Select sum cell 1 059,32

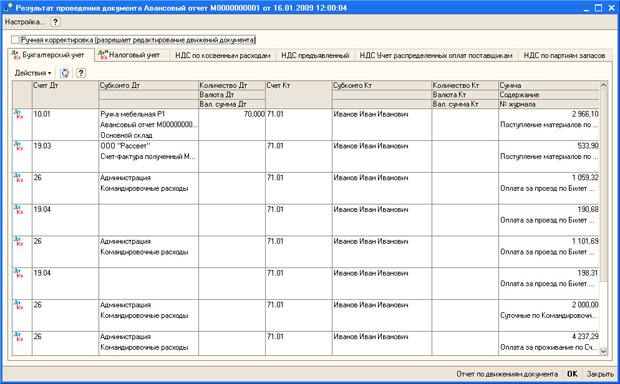[x=549, y=178]
